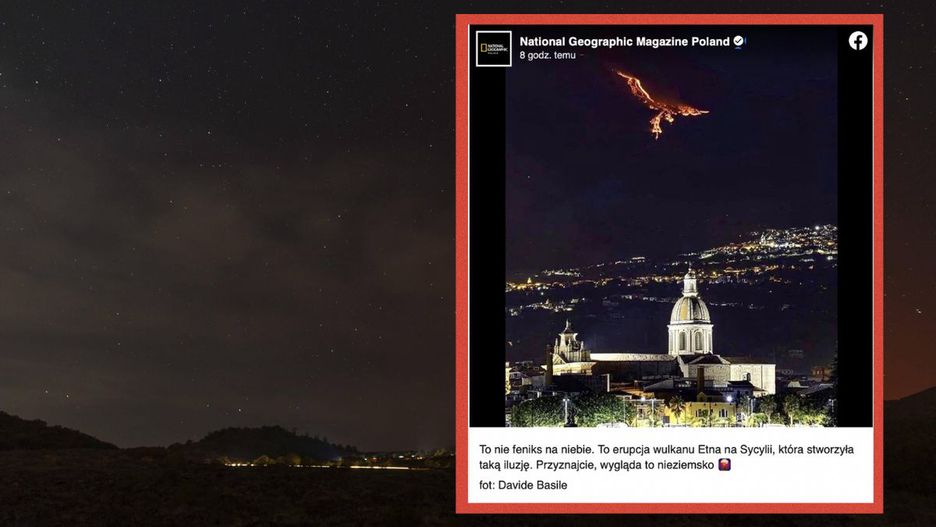Click the verified badge checkmark
Viewport: 936px width, 527px height.
click(738, 41)
